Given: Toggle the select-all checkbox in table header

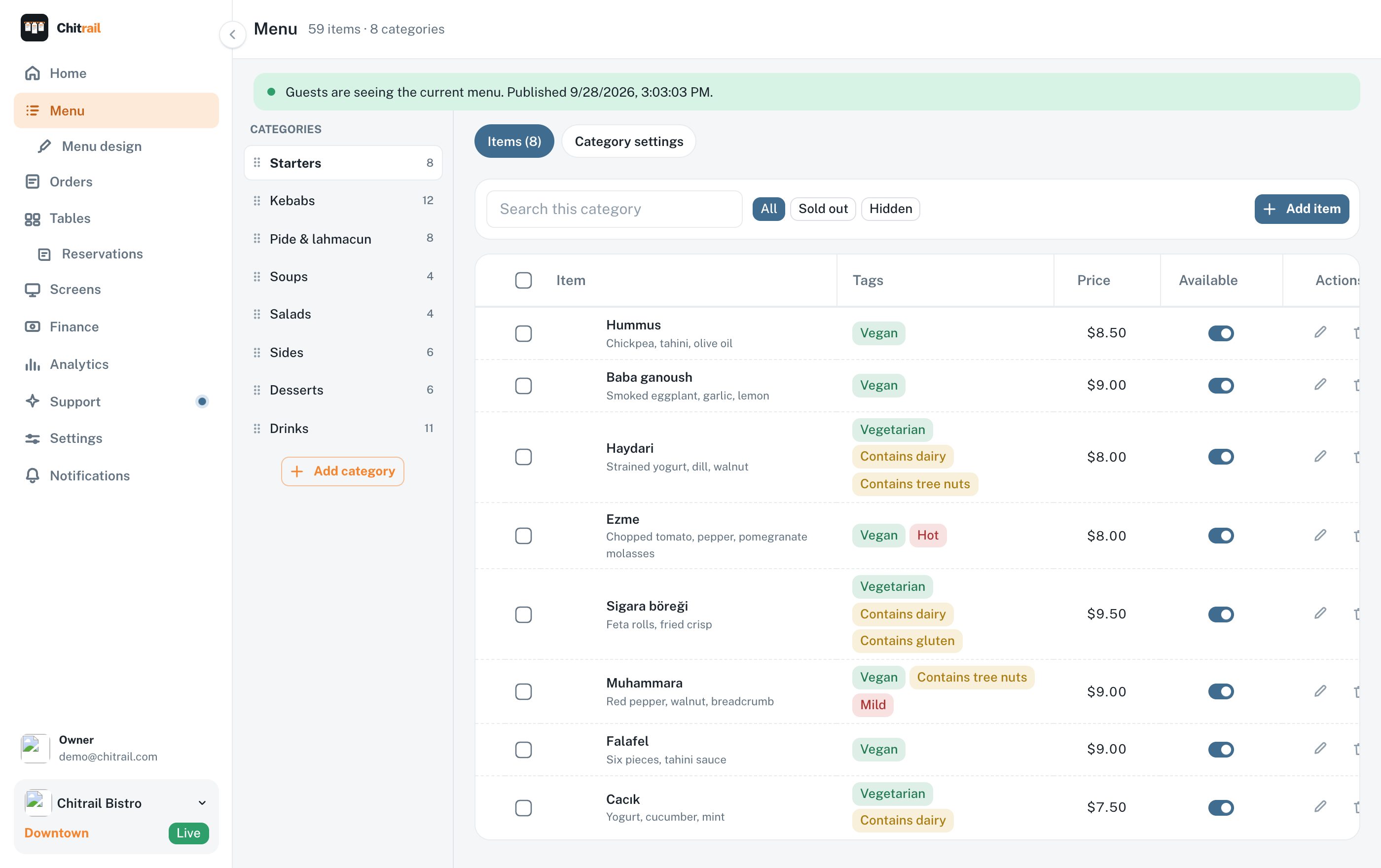Looking at the screenshot, I should (x=523, y=280).
